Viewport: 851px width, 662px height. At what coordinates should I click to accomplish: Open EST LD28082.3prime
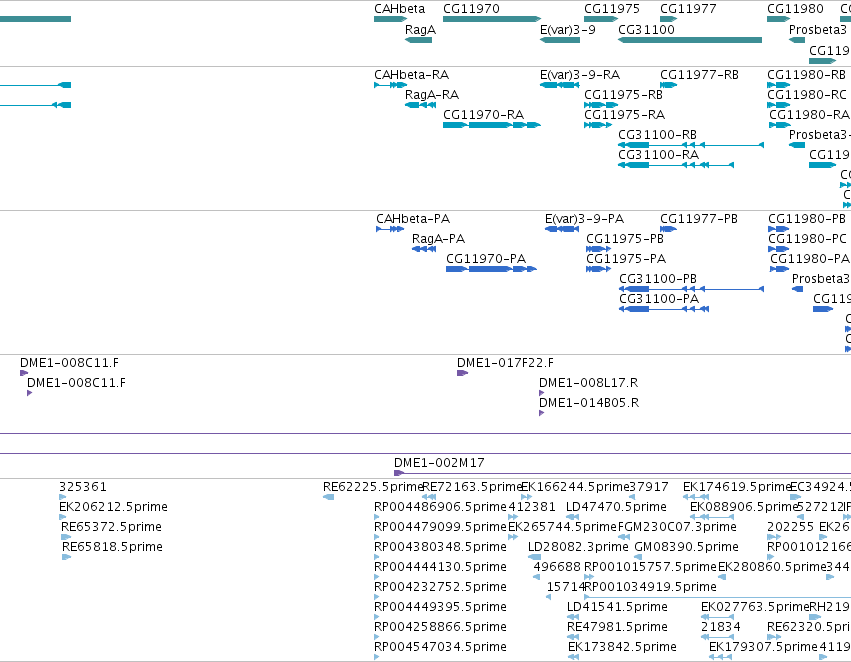click(578, 547)
